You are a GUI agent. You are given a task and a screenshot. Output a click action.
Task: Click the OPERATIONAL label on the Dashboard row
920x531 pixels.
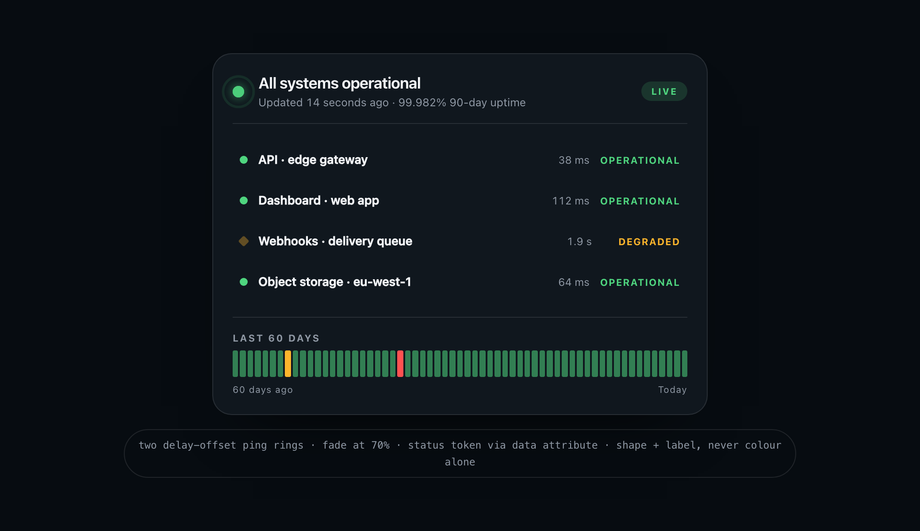pos(640,201)
